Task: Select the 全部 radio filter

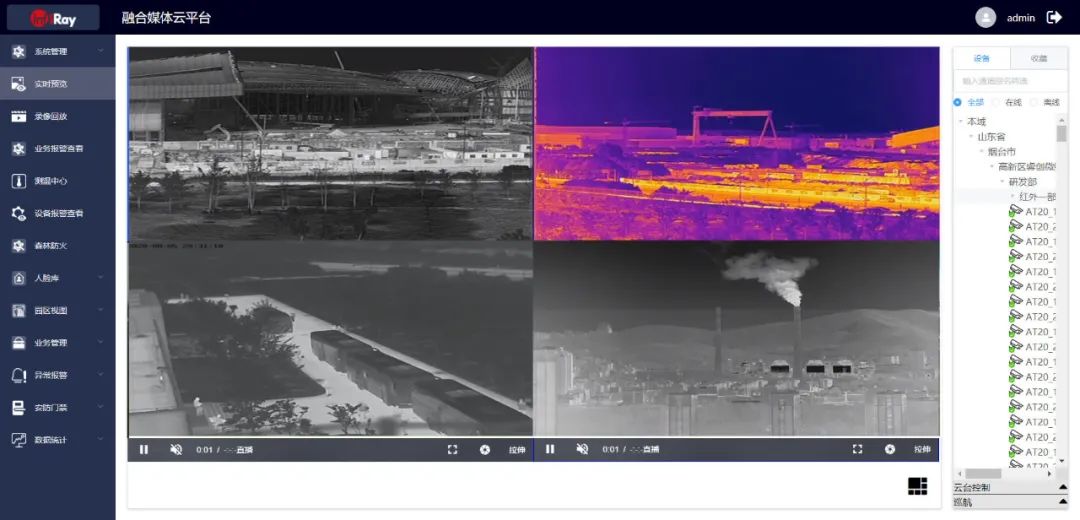Action: pyautogui.click(x=958, y=102)
